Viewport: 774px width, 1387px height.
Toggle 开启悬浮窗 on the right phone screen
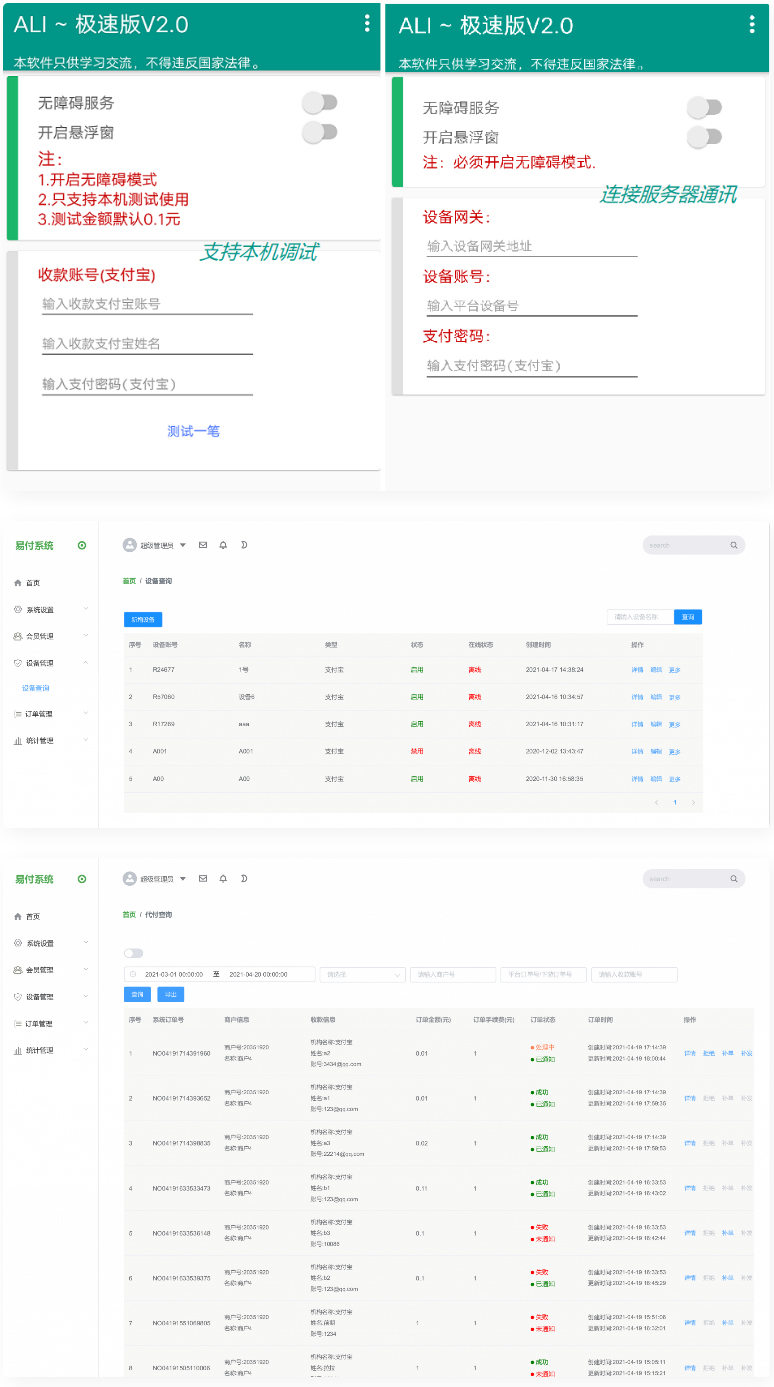704,137
